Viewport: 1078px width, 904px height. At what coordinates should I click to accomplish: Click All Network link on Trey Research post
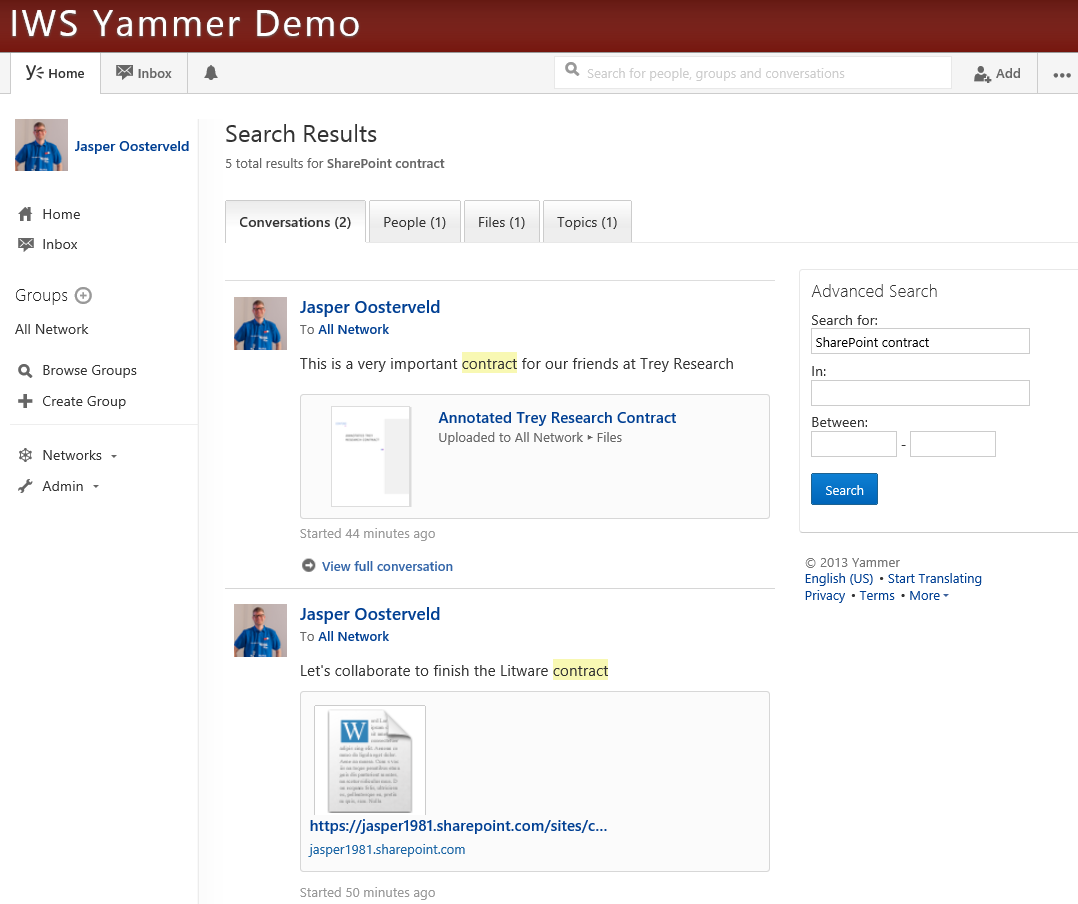click(x=353, y=329)
